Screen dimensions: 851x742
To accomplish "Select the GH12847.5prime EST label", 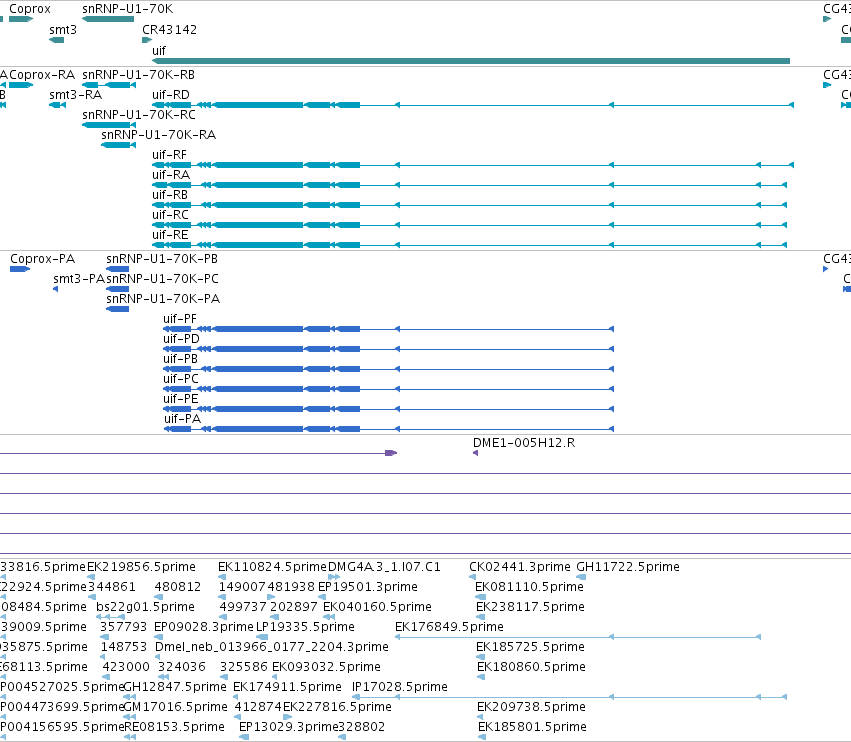I will pyautogui.click(x=175, y=687).
